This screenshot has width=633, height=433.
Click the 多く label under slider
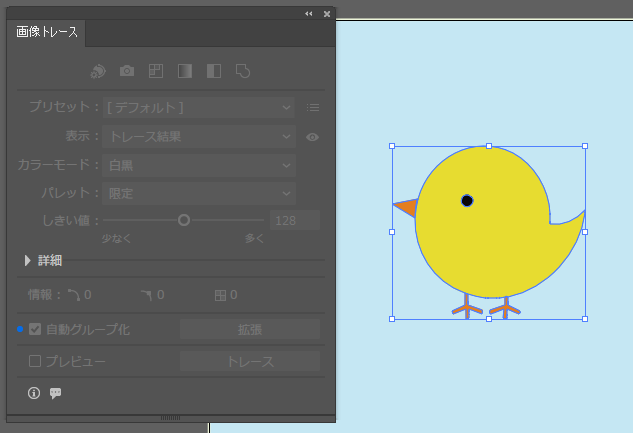pos(254,238)
